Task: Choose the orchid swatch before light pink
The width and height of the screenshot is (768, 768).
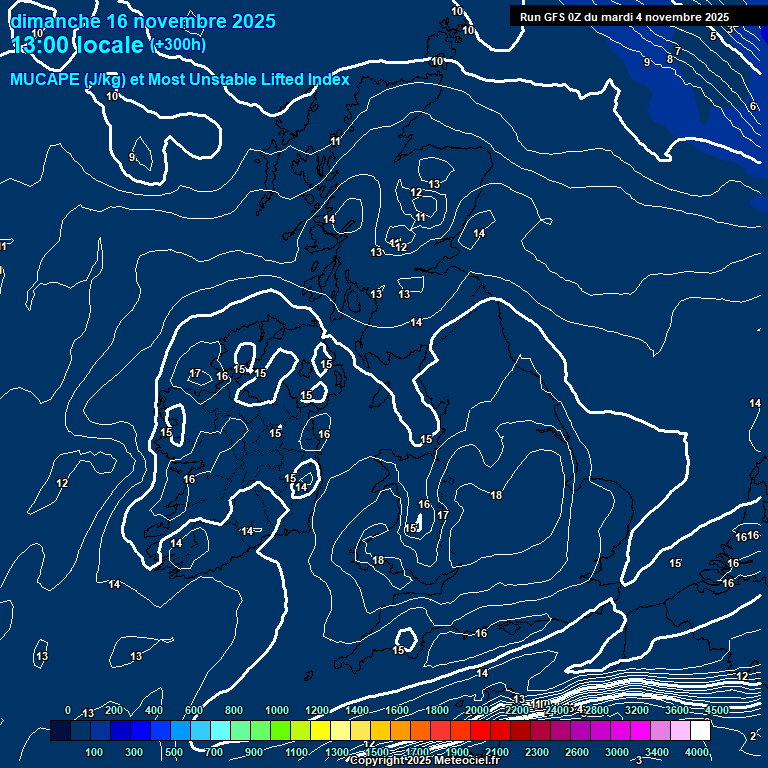Action: tap(660, 730)
